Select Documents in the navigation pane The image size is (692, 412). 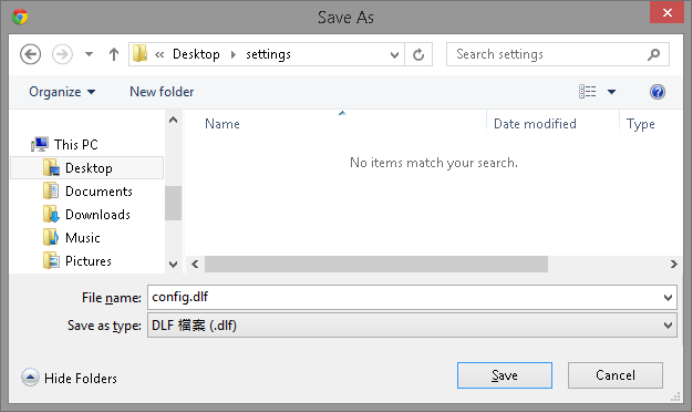(98, 191)
